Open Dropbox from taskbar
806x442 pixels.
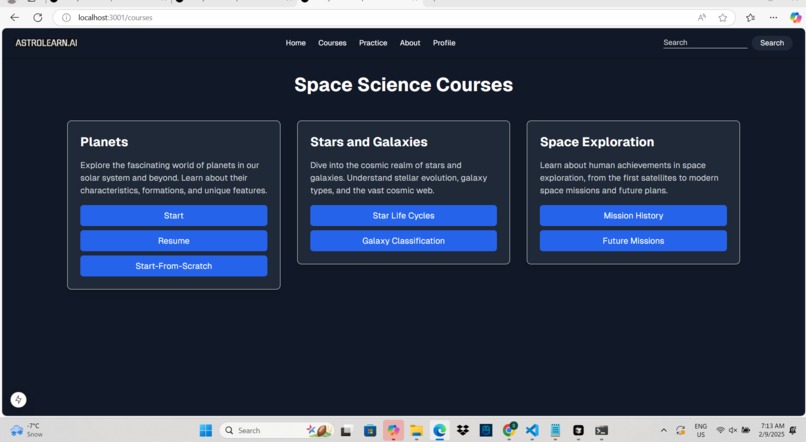[x=463, y=430]
